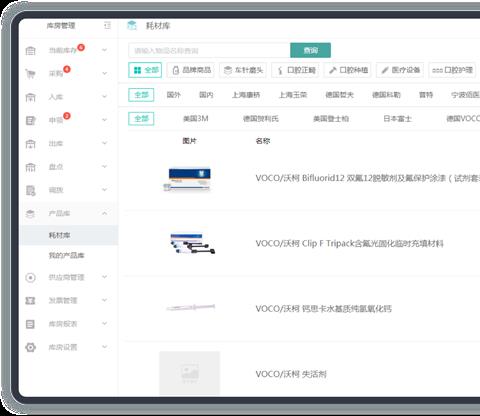This screenshot has height=416, width=480.
Task: Select the 口腔正畸 orthodontics category
Action: click(x=295, y=70)
